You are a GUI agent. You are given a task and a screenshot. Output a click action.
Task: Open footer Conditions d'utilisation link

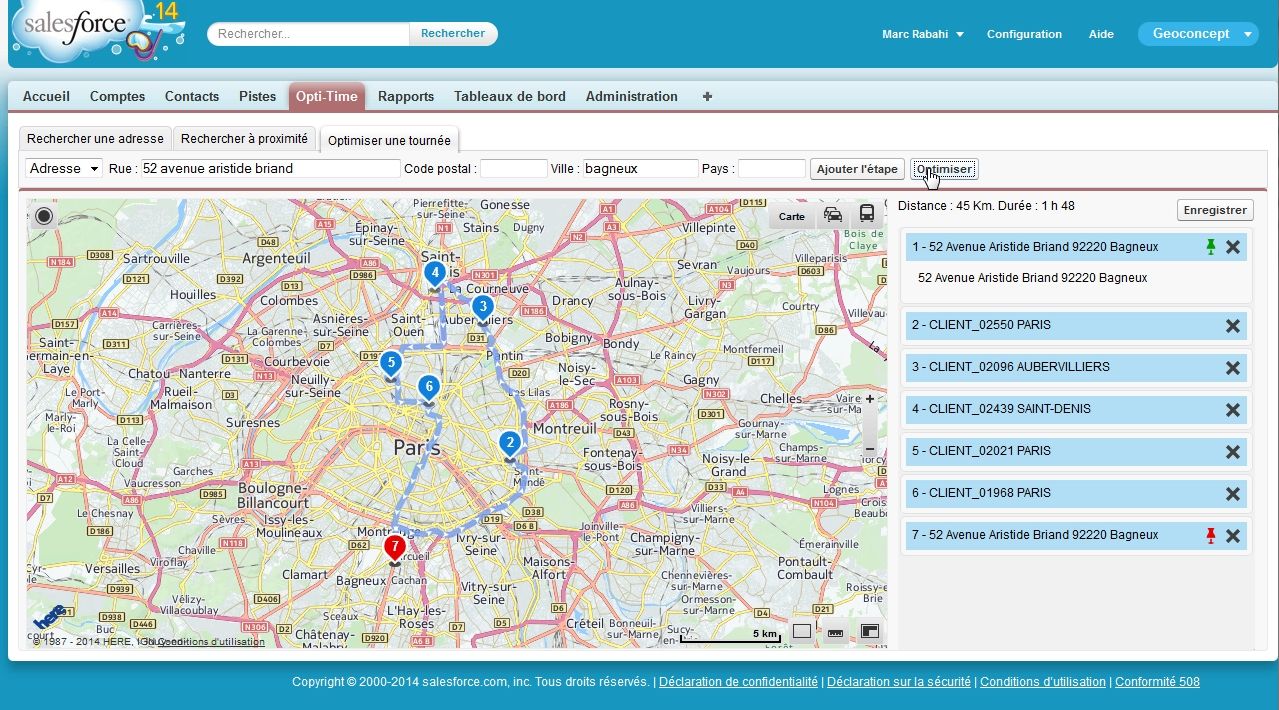pyautogui.click(x=1043, y=682)
